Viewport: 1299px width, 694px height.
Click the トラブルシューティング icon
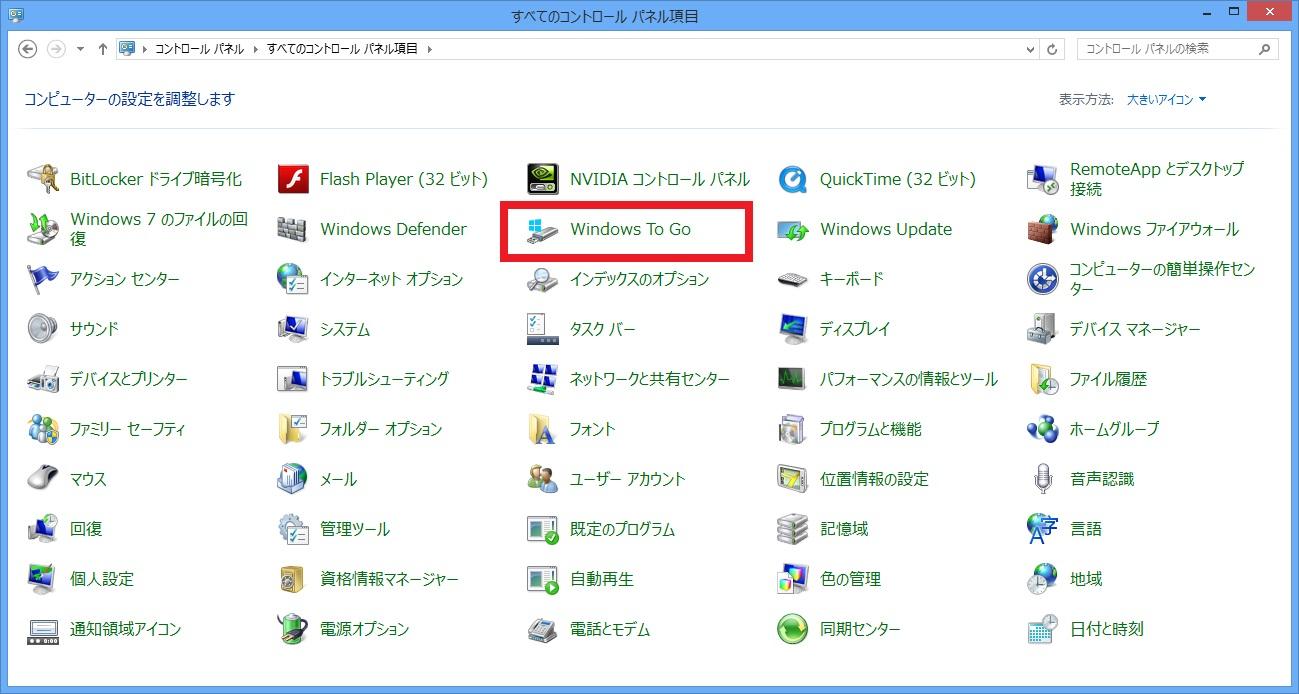[x=292, y=379]
